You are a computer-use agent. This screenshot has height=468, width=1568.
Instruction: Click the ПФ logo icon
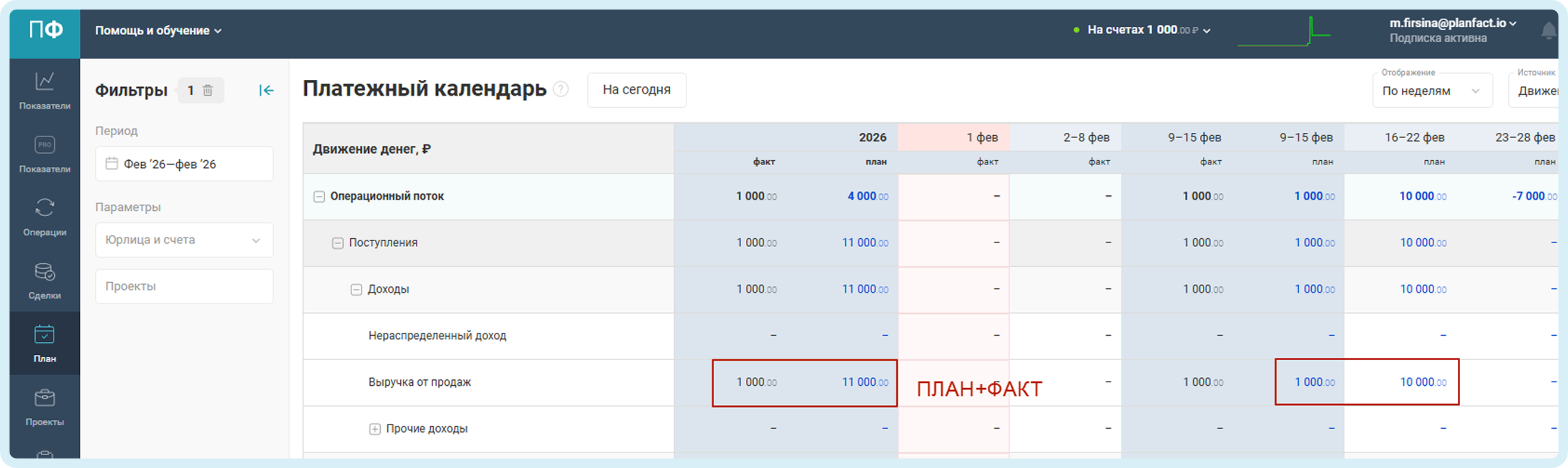coord(45,29)
